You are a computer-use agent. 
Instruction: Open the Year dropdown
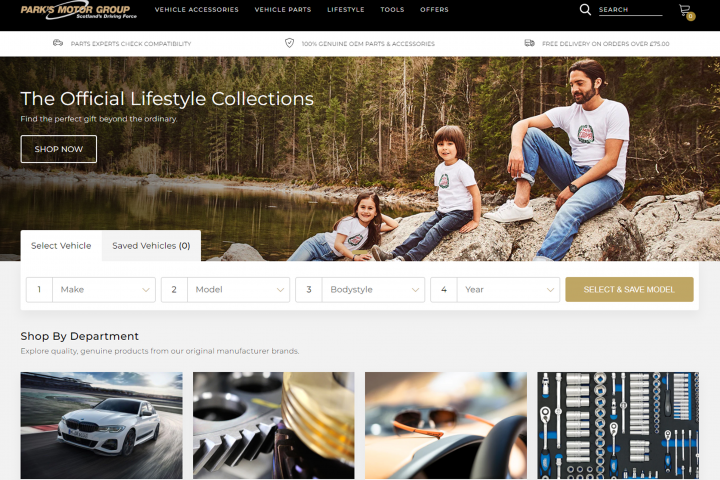tap(495, 289)
